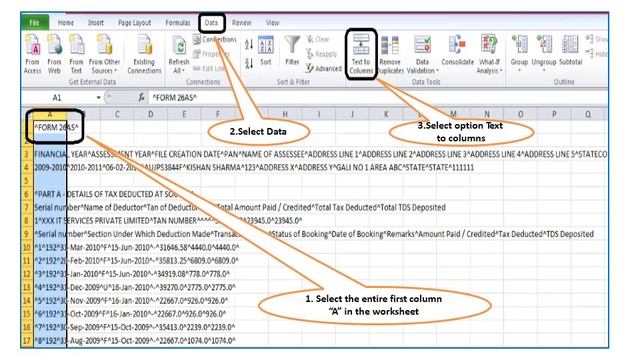Click Reapply filter option
The image size is (640, 360).
[322, 54]
